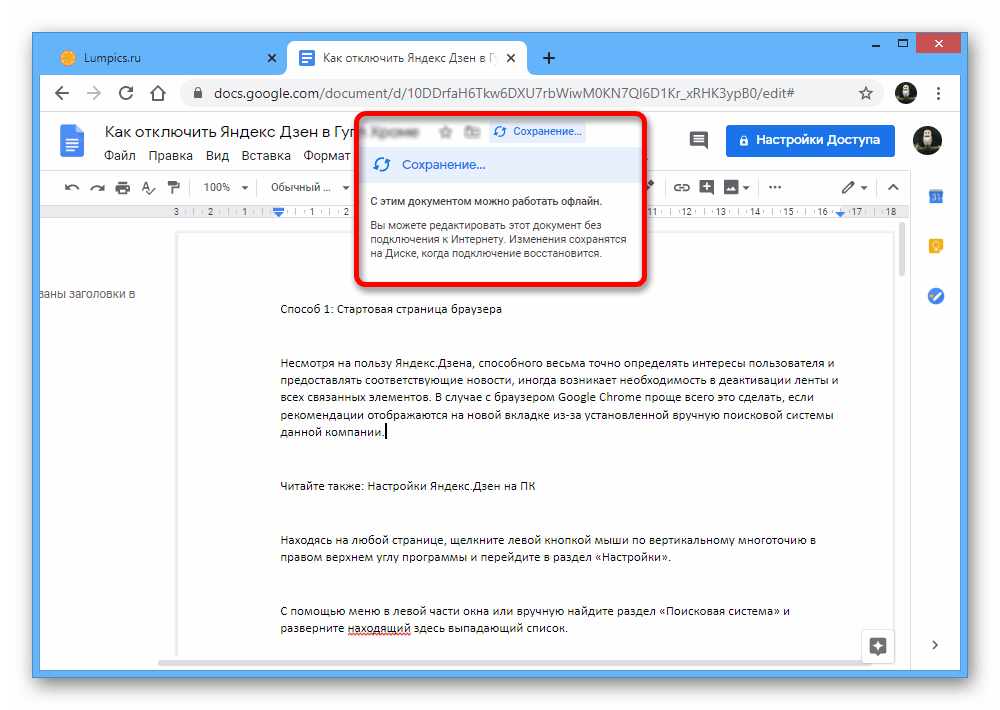Open the Файл menu
Viewport: 1000px width, 710px height.
[x=120, y=156]
